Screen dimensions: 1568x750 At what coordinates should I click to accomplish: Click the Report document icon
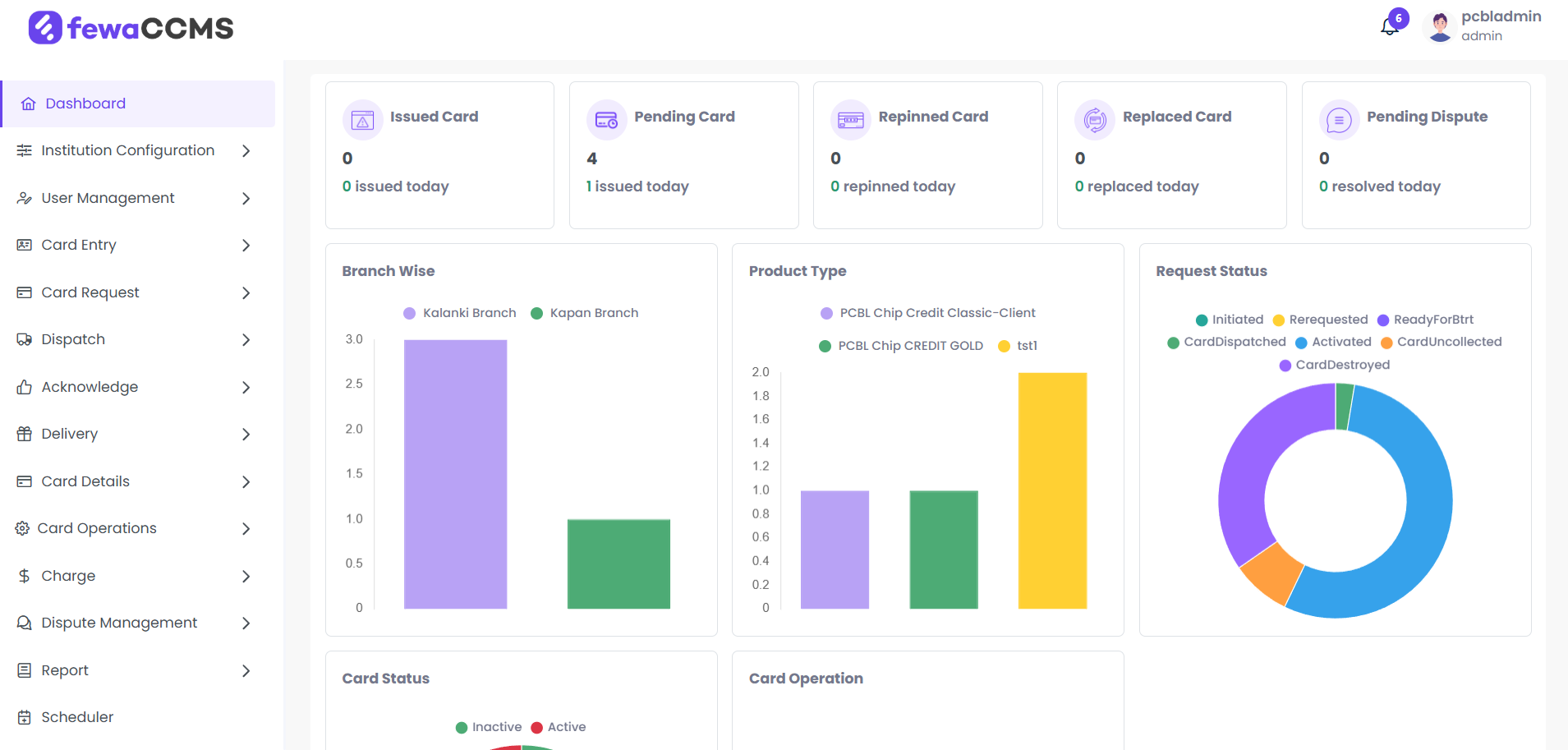(x=25, y=670)
